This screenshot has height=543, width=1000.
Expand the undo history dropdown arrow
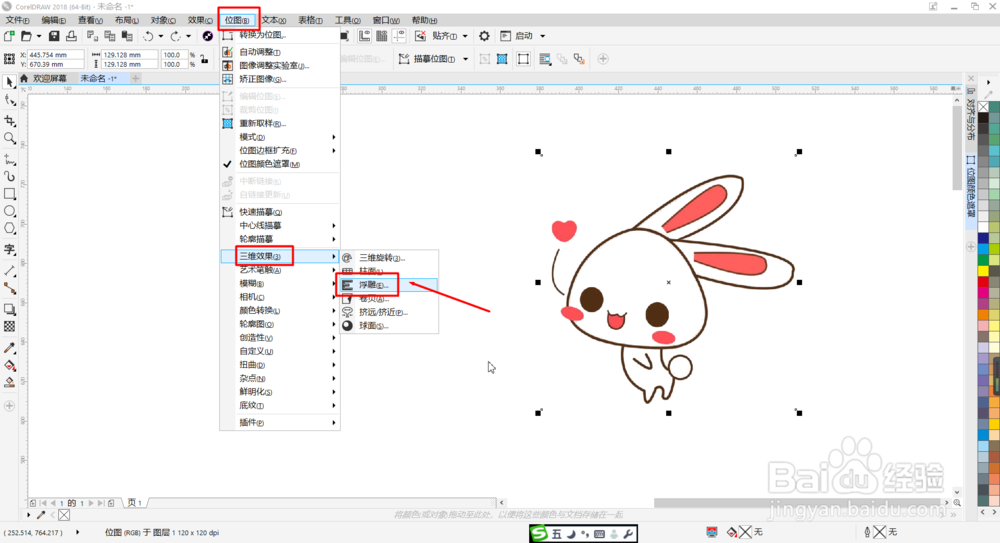pyautogui.click(x=161, y=36)
